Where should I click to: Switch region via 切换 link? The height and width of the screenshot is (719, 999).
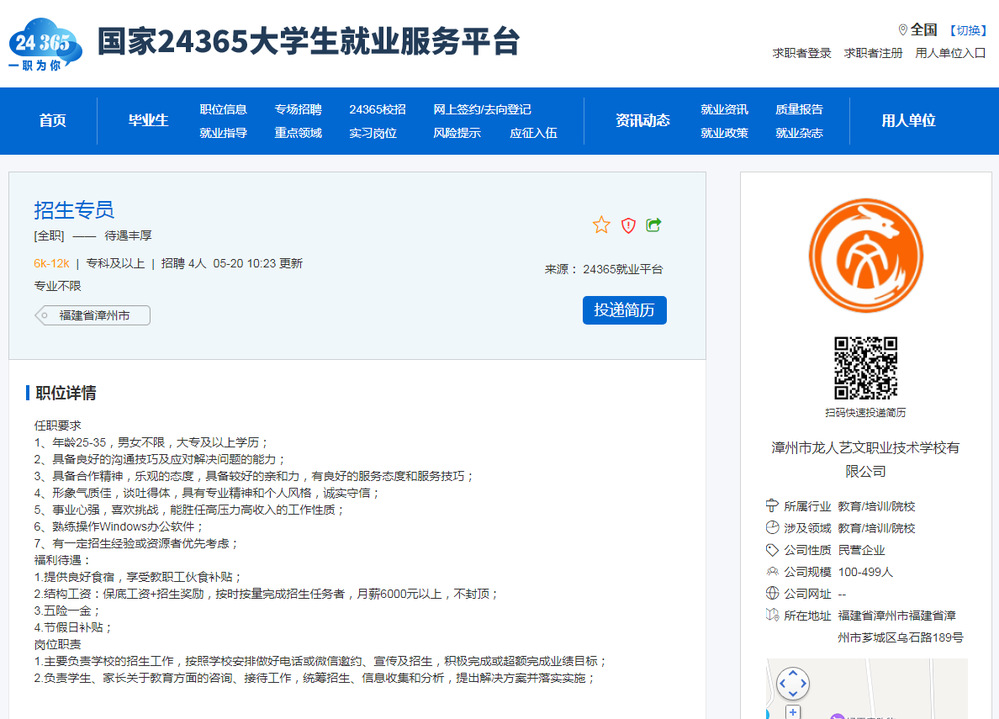pyautogui.click(x=967, y=30)
